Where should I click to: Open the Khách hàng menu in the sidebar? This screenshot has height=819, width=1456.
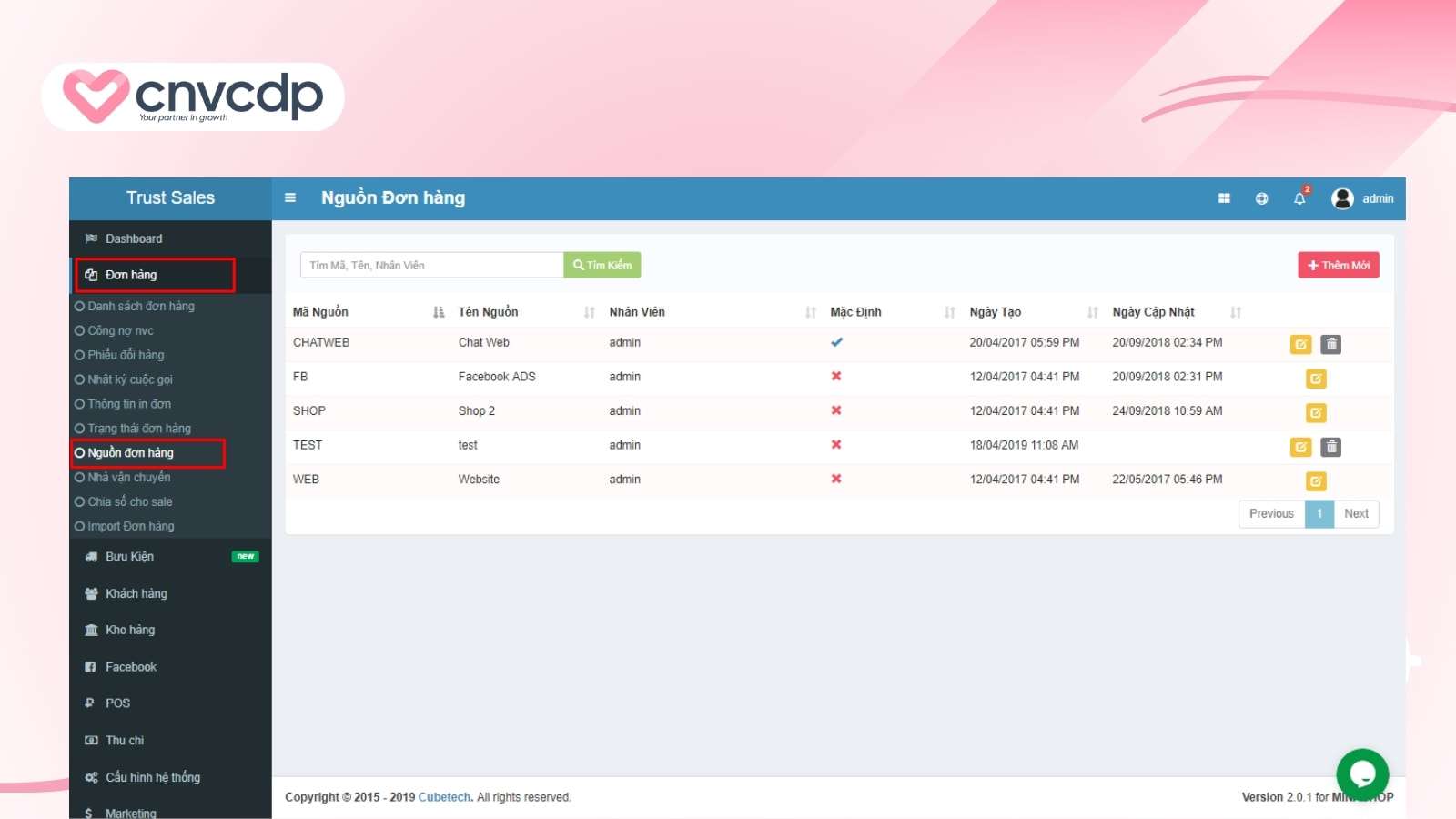pos(135,593)
